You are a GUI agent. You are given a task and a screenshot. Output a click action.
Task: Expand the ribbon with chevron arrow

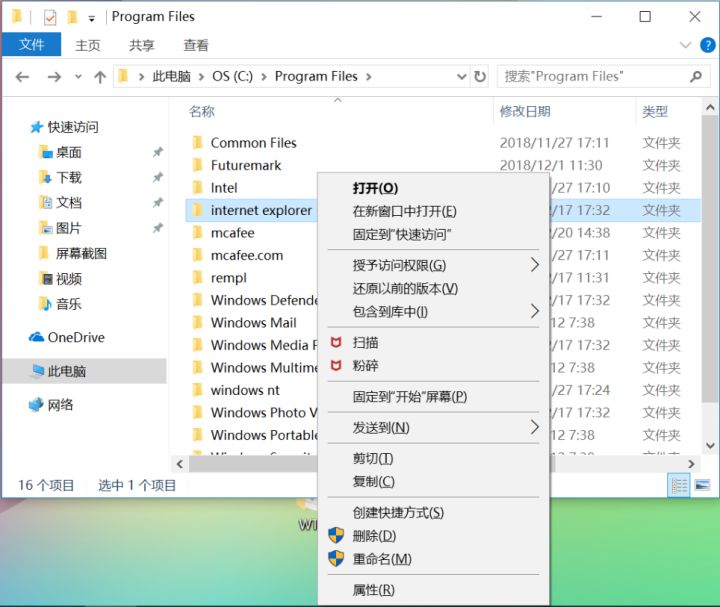pos(685,45)
